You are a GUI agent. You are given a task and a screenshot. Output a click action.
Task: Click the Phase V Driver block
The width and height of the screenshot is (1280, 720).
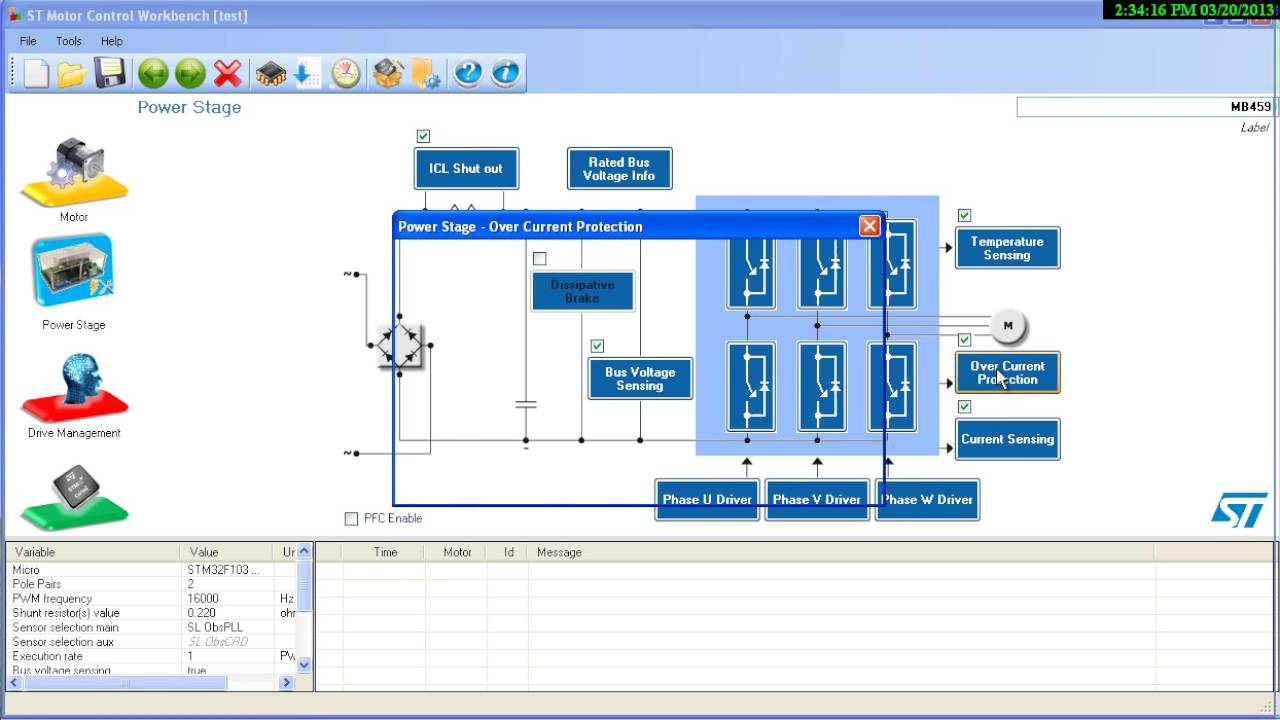817,499
